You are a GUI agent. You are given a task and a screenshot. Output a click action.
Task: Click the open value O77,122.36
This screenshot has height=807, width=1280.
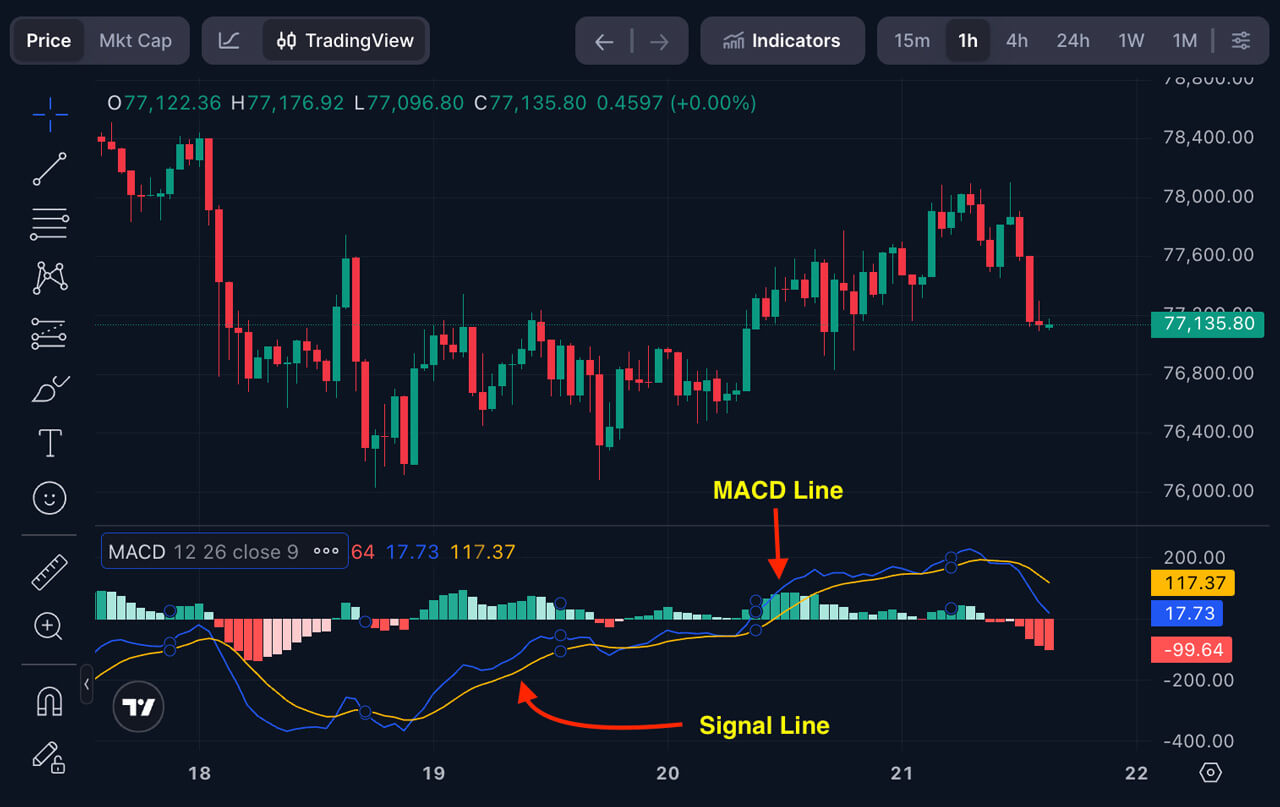coord(164,103)
